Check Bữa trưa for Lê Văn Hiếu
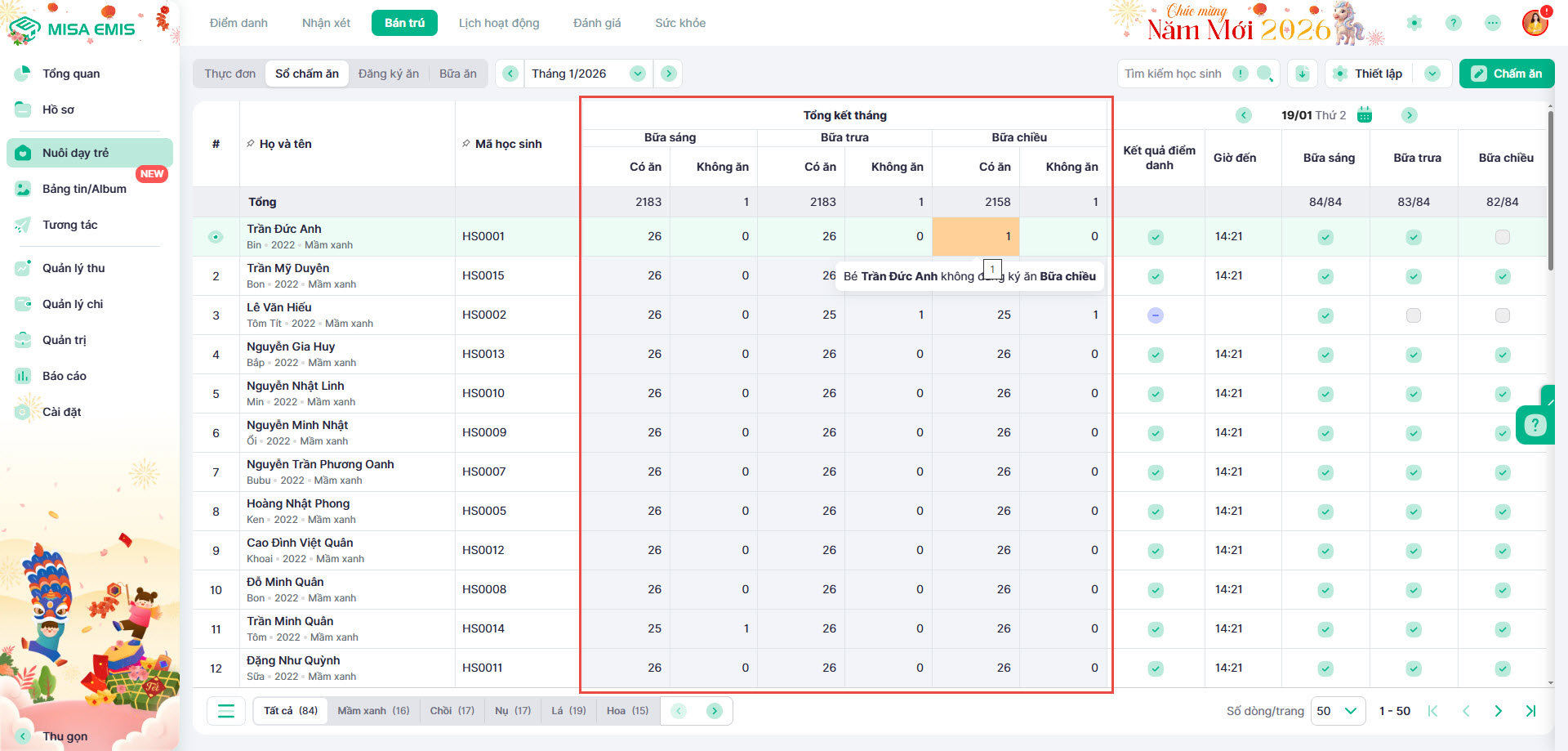Image resolution: width=1568 pixels, height=751 pixels. point(1414,315)
